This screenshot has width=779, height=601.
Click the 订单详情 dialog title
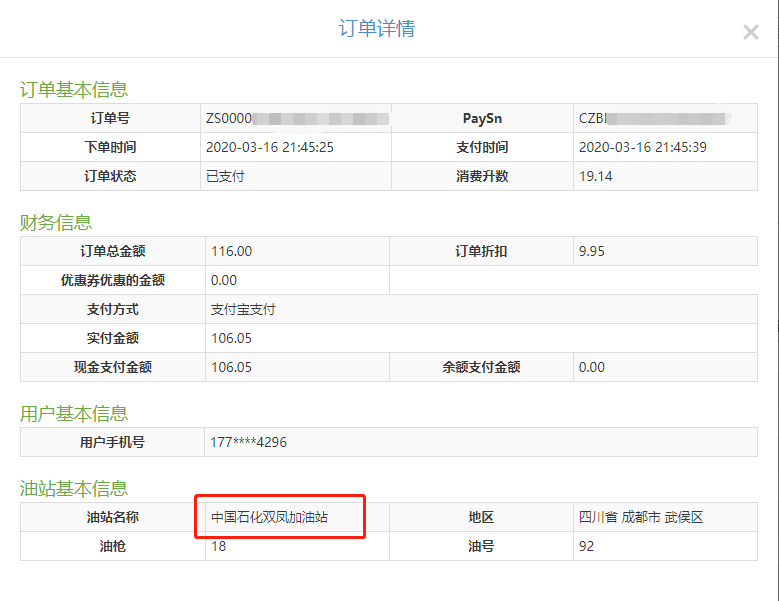[377, 29]
